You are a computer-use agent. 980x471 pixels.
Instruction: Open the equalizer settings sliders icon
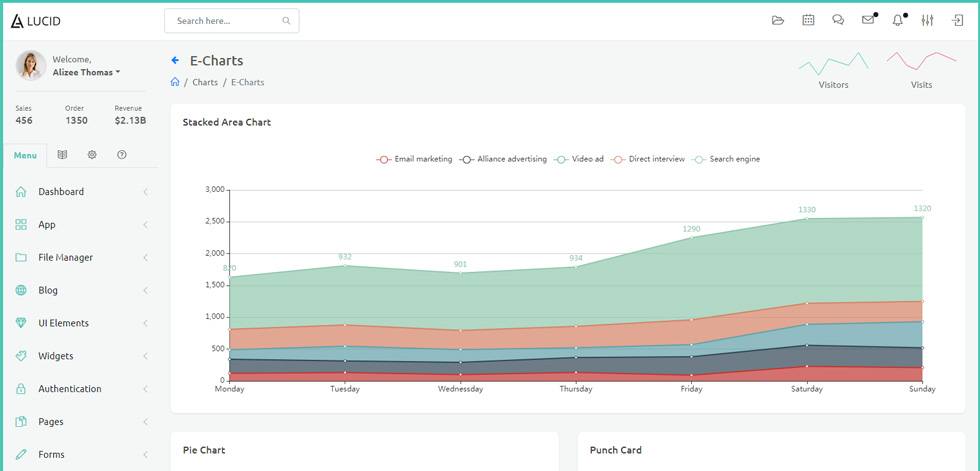click(x=928, y=21)
